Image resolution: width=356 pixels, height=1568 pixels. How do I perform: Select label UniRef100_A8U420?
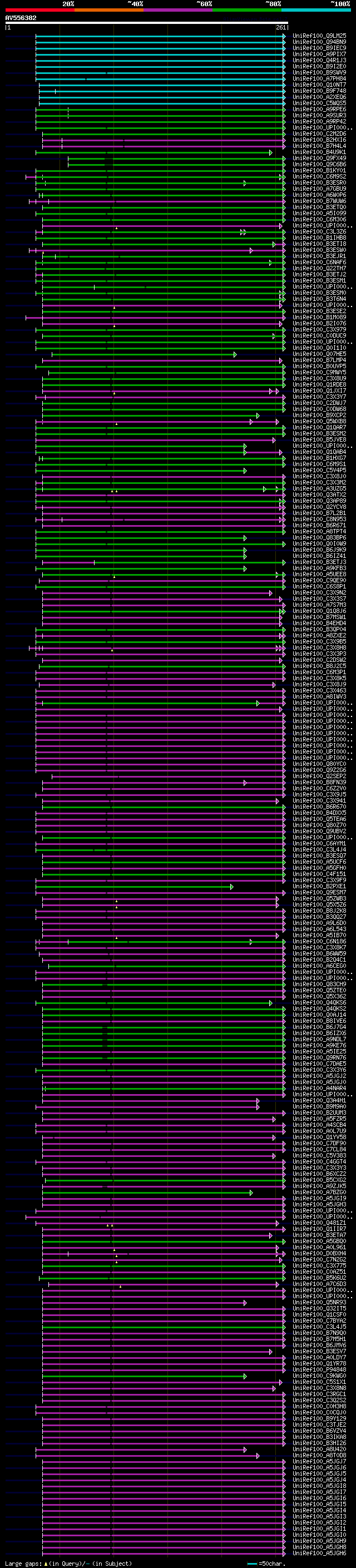tap(319, 1450)
